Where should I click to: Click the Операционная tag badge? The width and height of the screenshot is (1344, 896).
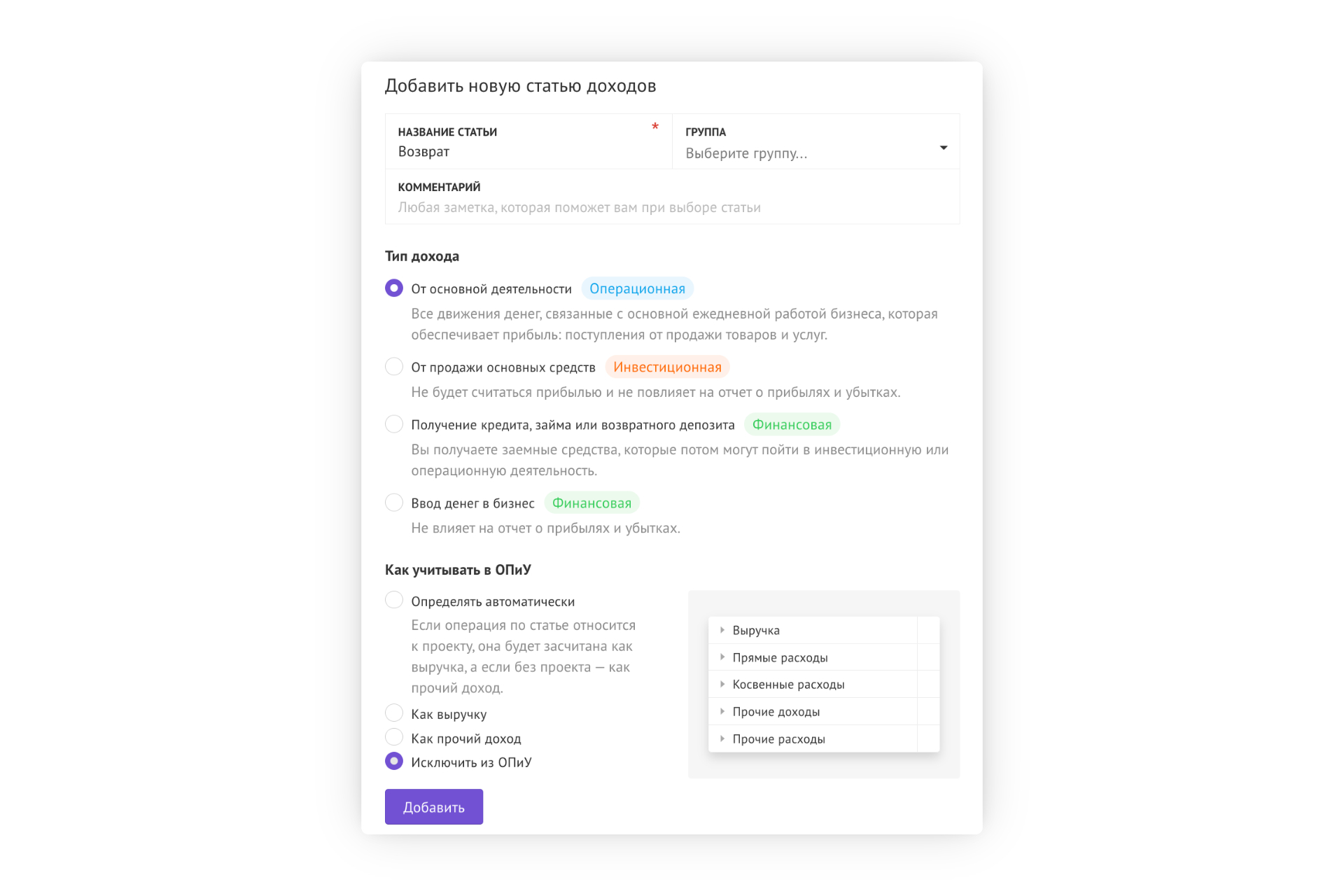pos(637,288)
